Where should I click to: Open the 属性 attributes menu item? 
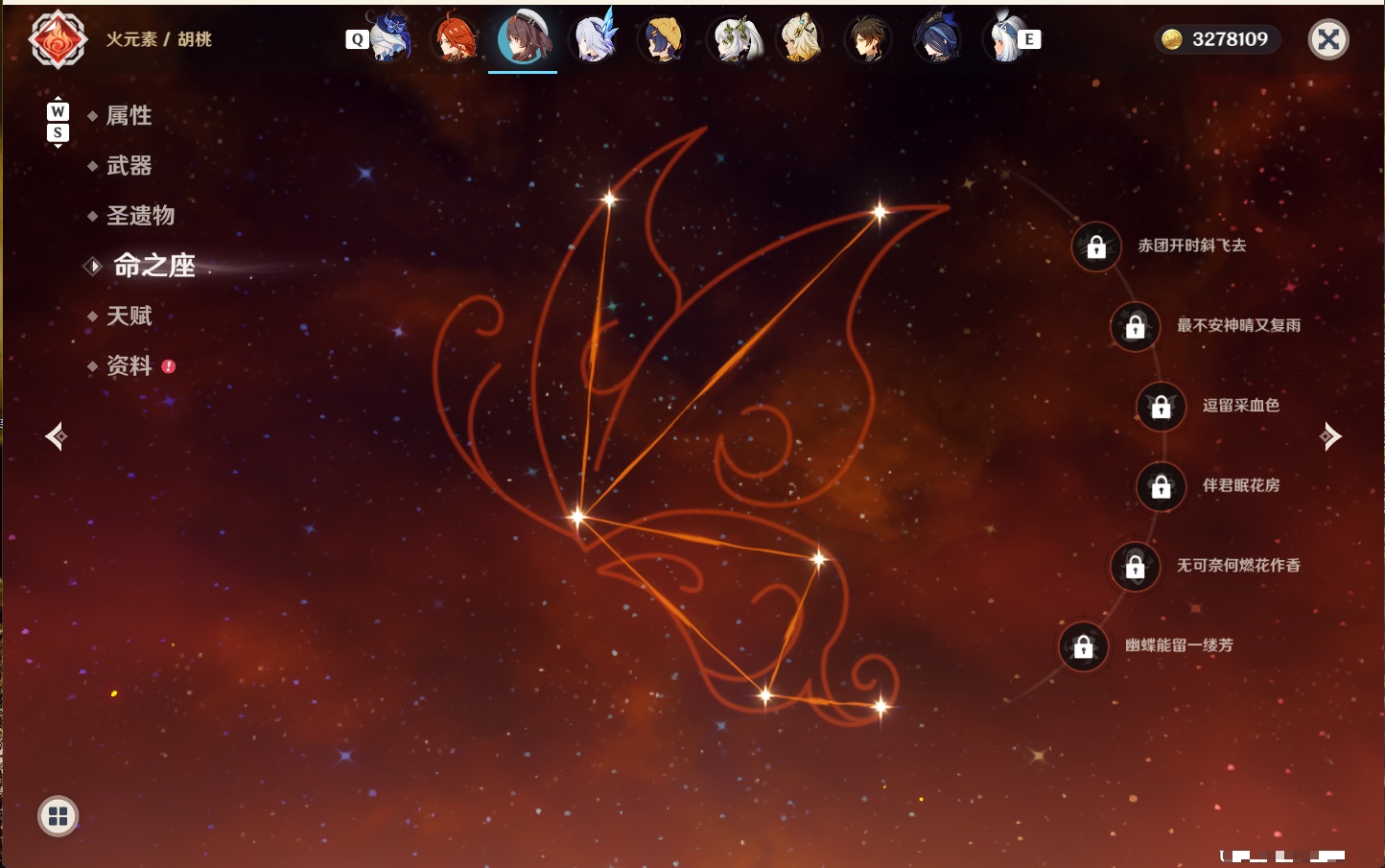coord(129,116)
